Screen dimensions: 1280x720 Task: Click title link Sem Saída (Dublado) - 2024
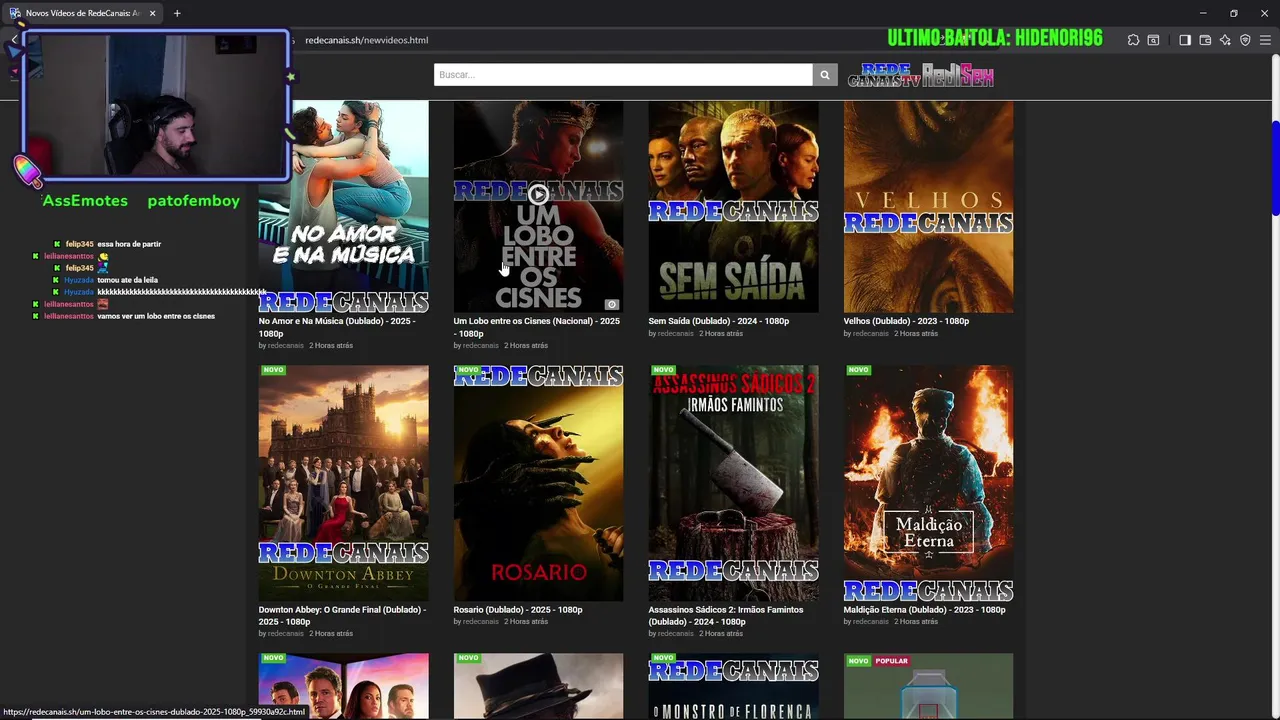(x=718, y=321)
